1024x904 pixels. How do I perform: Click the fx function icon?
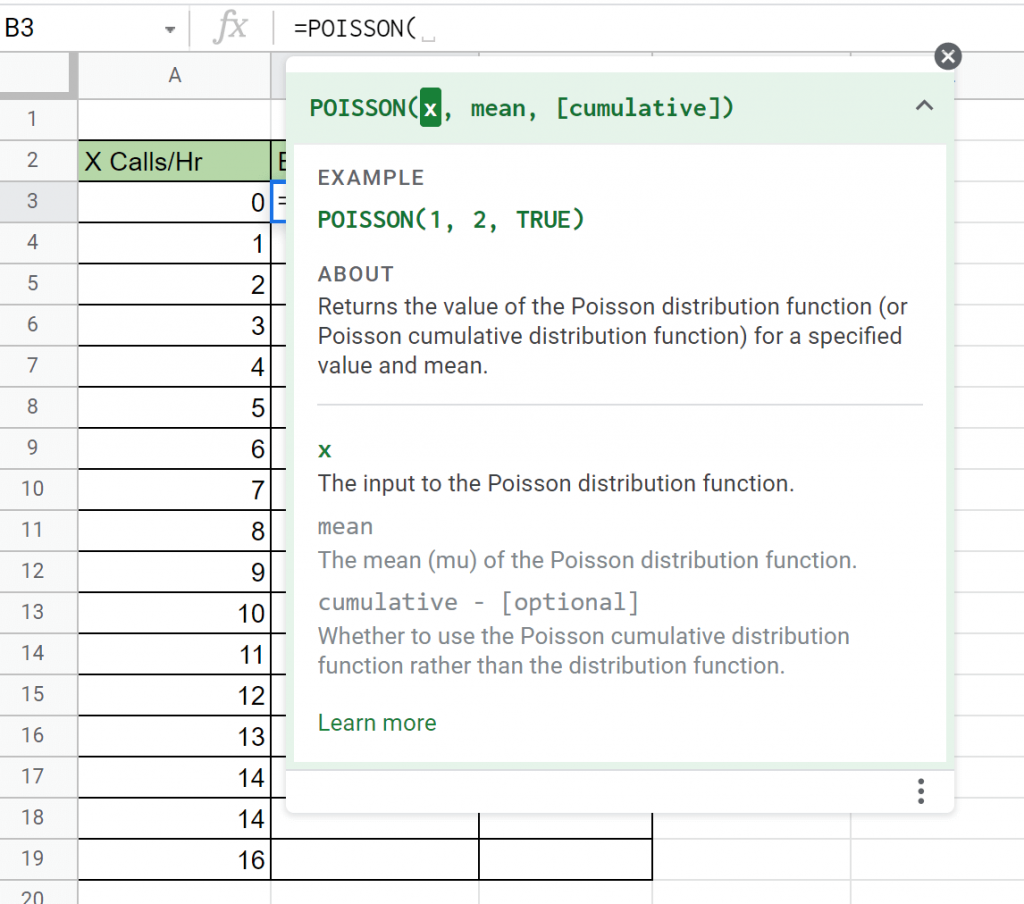coord(230,28)
